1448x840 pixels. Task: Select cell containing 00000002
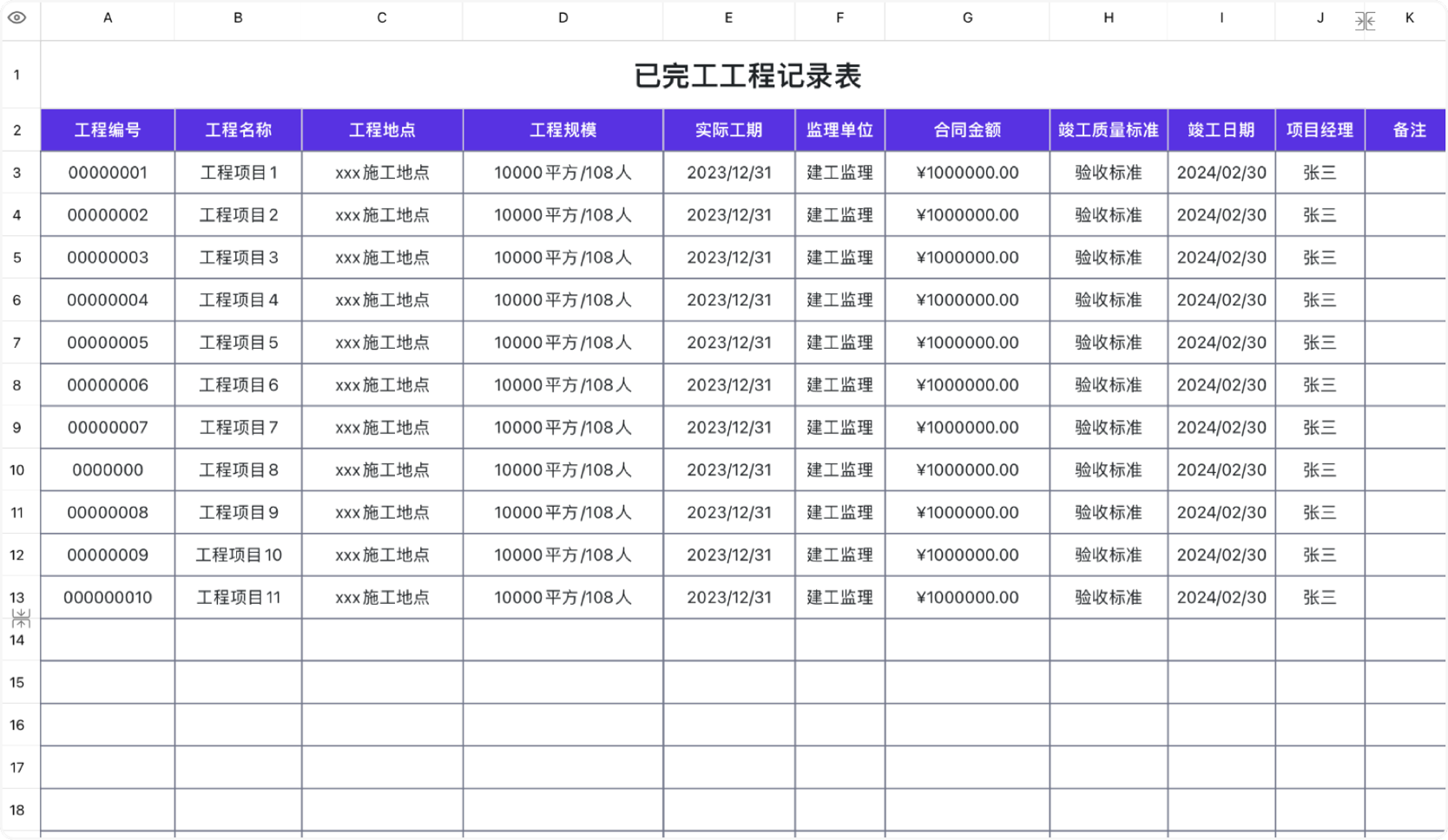point(108,215)
